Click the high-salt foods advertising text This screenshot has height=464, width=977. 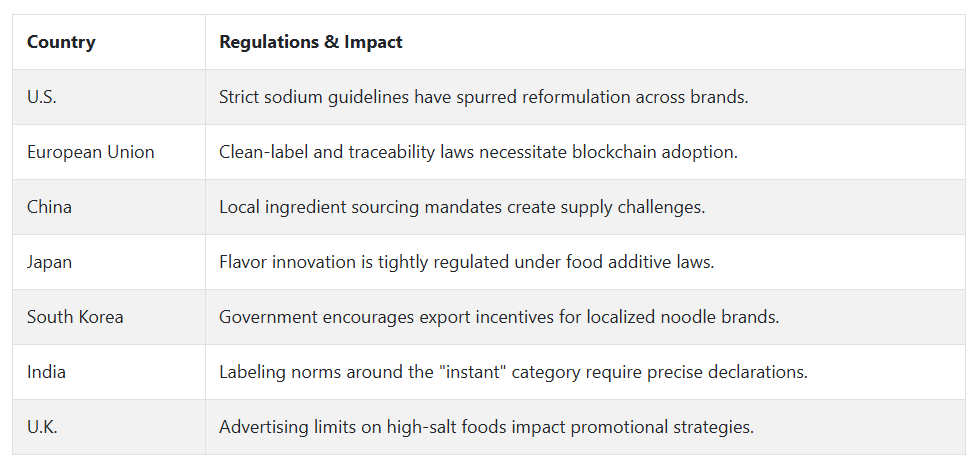(486, 427)
